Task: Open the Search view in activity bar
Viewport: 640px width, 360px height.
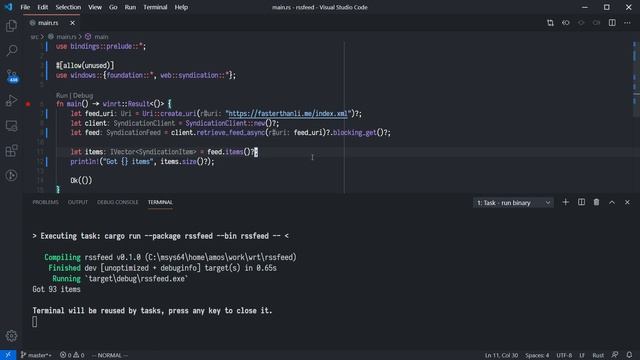Action: (11, 51)
